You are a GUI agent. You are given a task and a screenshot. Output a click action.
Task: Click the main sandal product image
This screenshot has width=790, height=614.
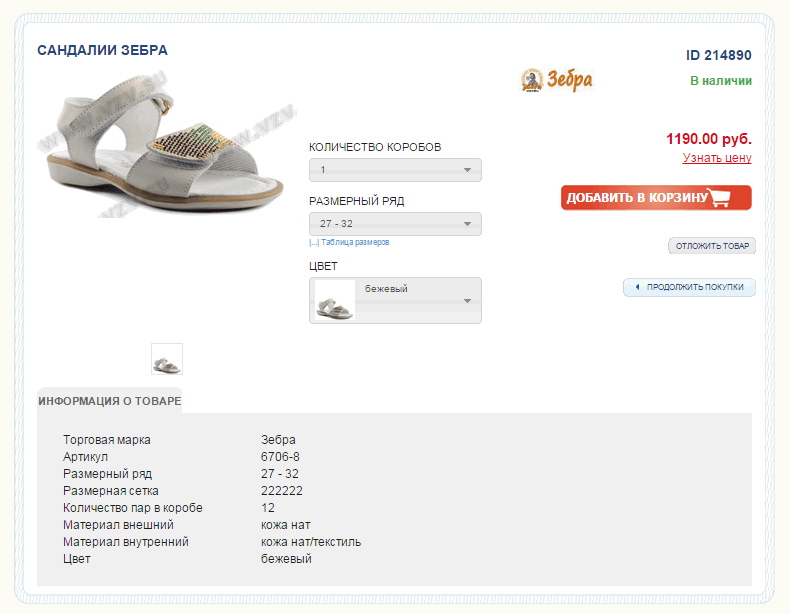167,145
